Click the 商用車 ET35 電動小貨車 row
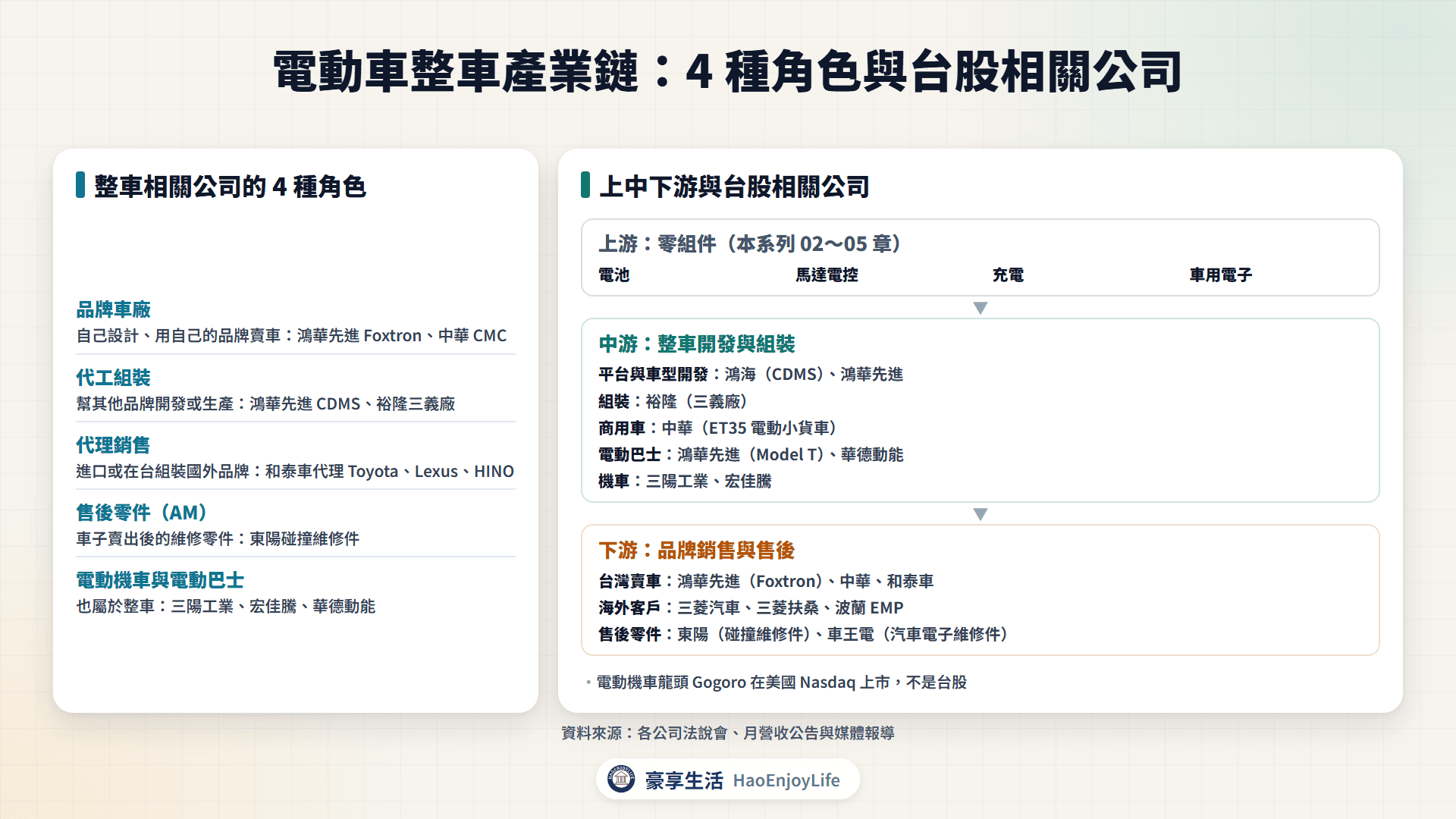Viewport: 1456px width, 819px height. coord(717,428)
